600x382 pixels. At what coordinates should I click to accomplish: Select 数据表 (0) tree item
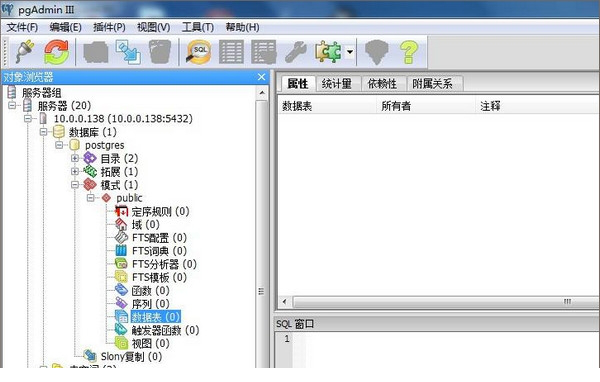[155, 317]
